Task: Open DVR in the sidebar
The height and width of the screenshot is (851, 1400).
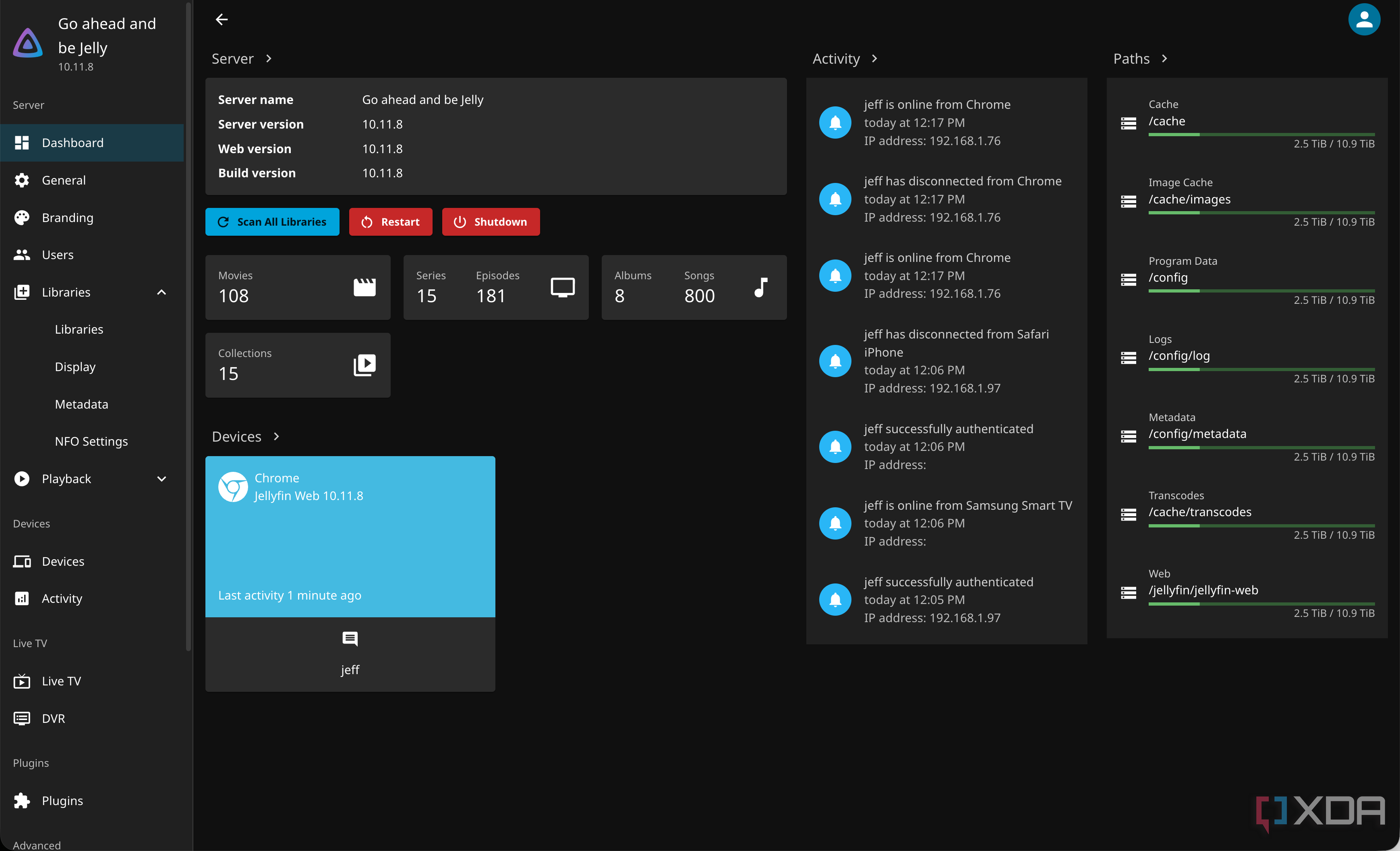Action: pos(91,718)
